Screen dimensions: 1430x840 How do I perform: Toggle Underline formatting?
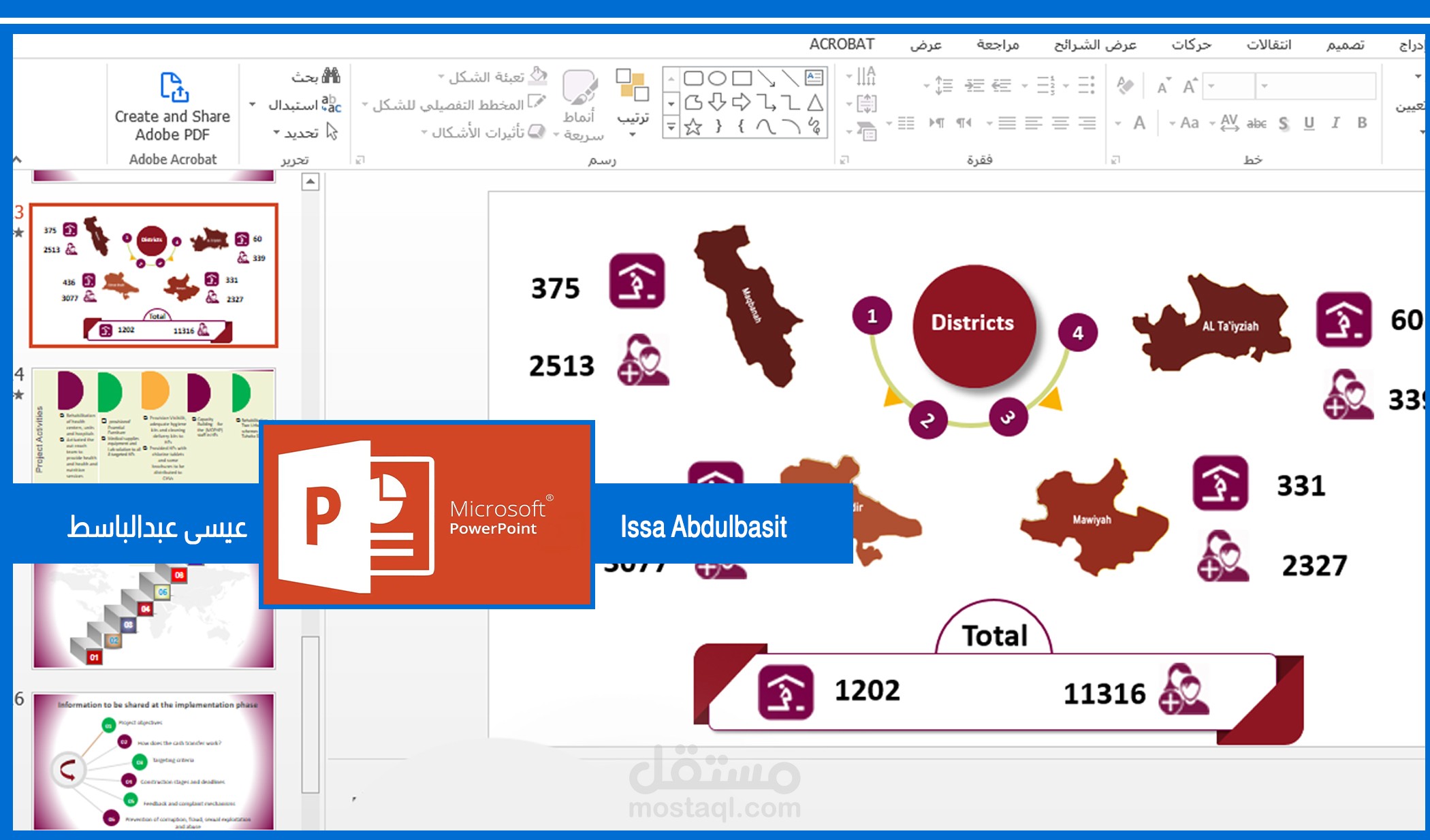coord(1309,123)
